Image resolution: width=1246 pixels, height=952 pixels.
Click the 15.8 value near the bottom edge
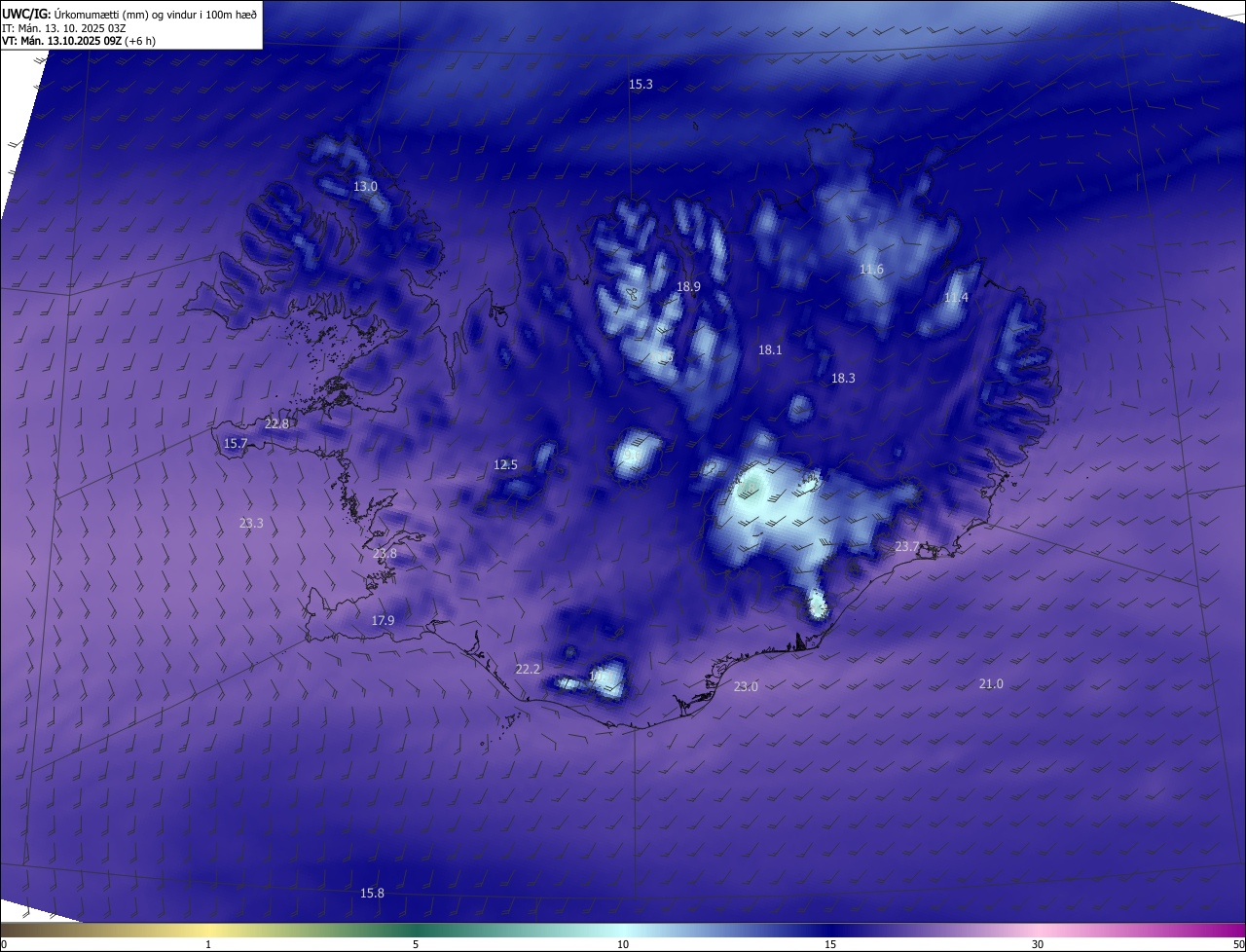pyautogui.click(x=372, y=894)
